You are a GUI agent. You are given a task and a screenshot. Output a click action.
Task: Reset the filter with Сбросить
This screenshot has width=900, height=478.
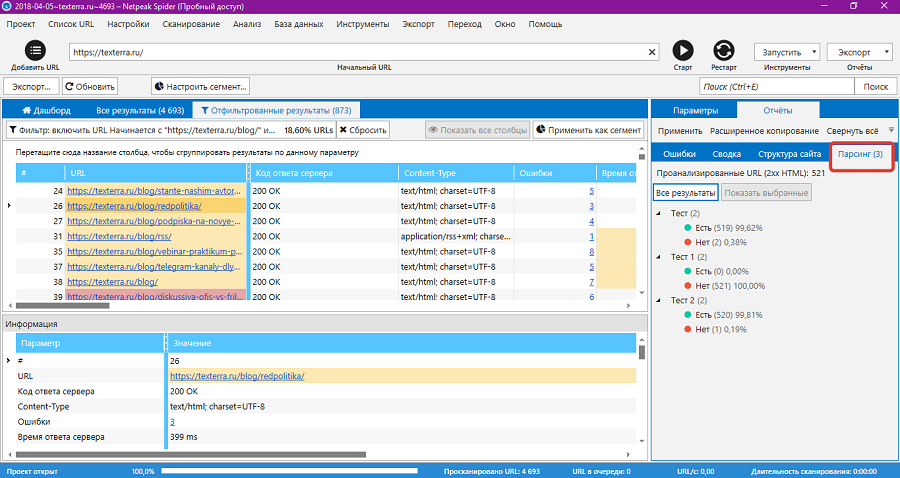pos(363,130)
